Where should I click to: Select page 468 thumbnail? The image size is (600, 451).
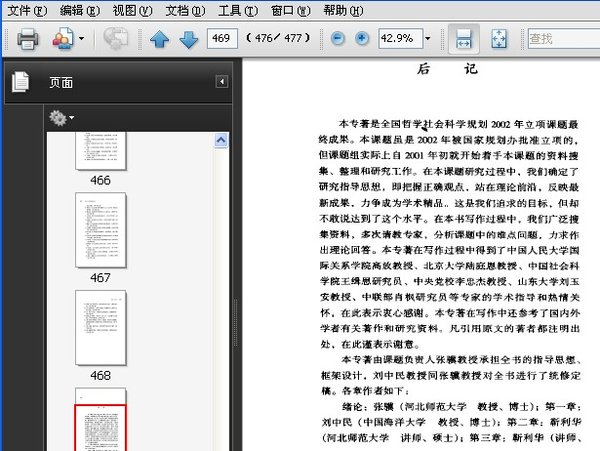point(101,327)
